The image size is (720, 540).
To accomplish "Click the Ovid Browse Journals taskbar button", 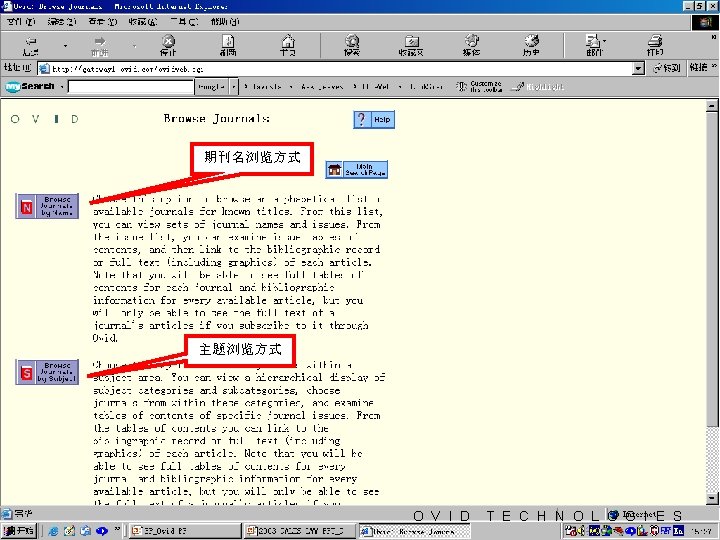I will pos(415,531).
